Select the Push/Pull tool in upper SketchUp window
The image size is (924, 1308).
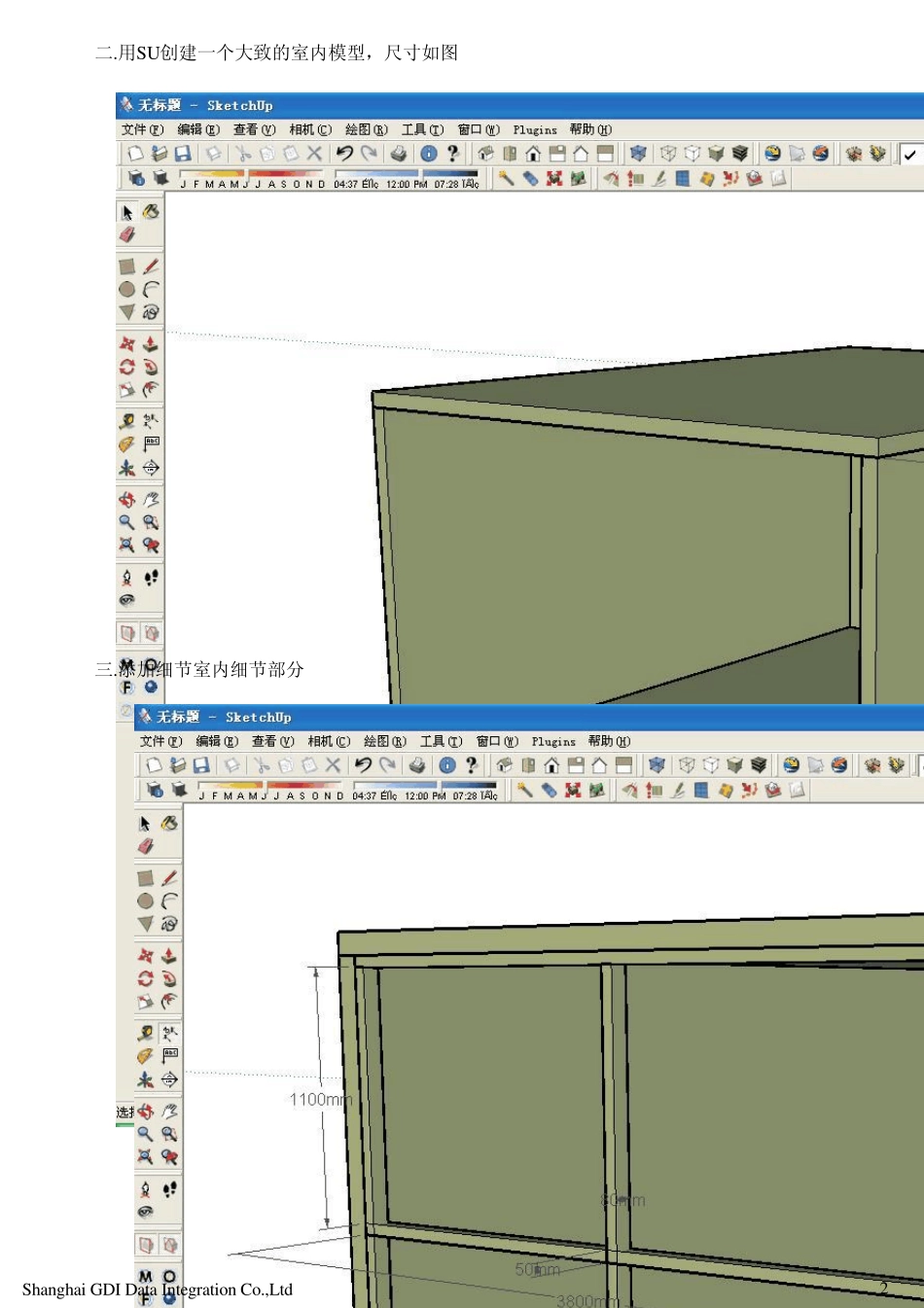151,344
